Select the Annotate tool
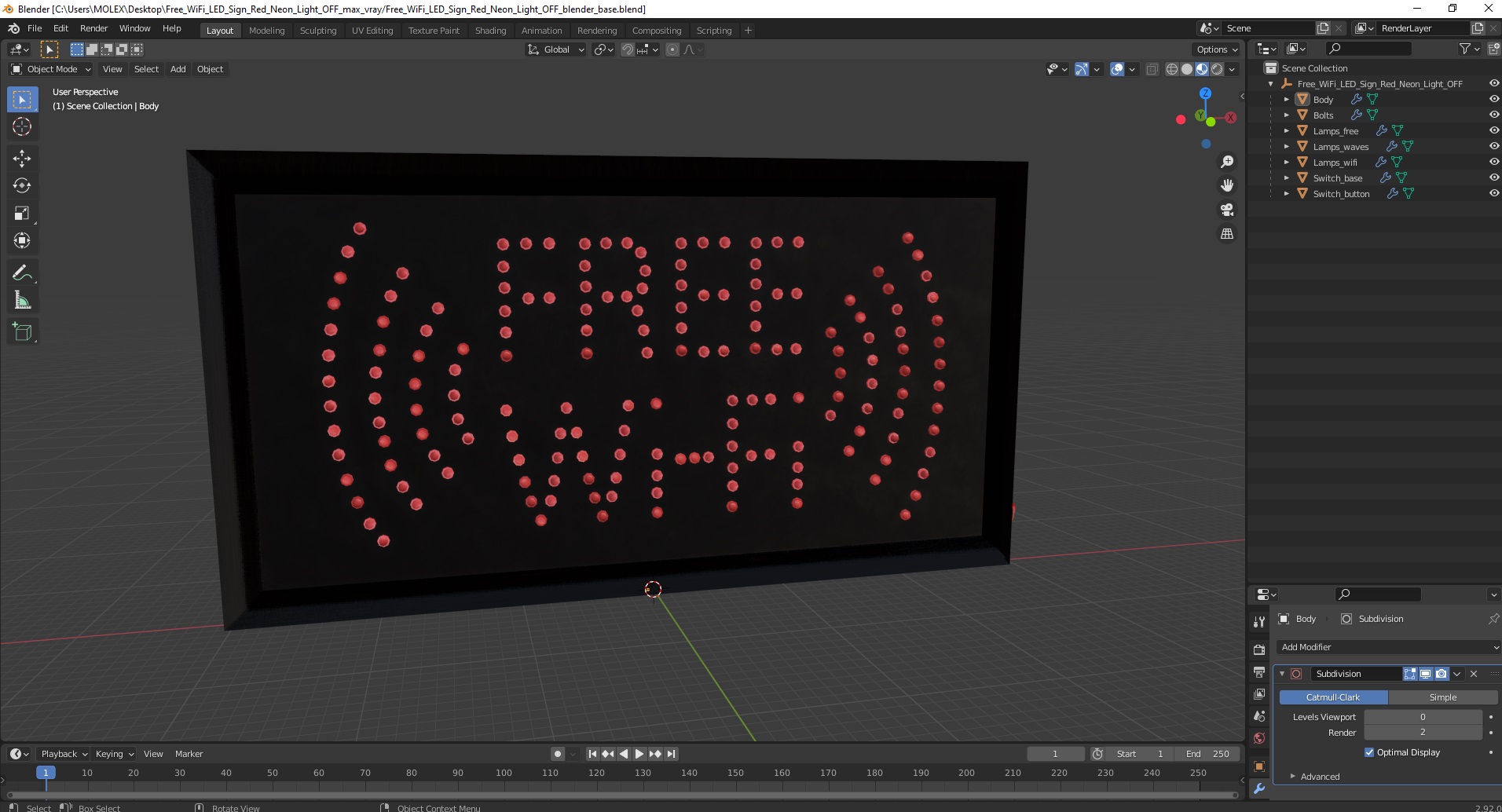This screenshot has height=812, width=1502. (22, 273)
